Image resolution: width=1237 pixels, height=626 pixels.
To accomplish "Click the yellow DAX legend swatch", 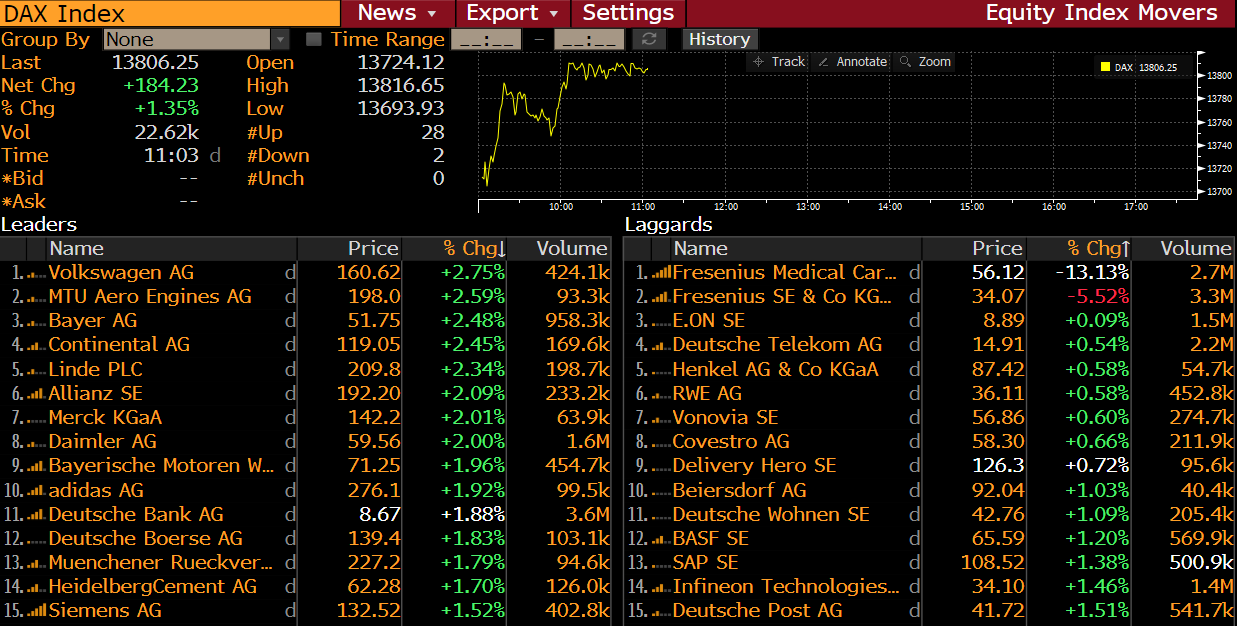I will (x=1105, y=67).
